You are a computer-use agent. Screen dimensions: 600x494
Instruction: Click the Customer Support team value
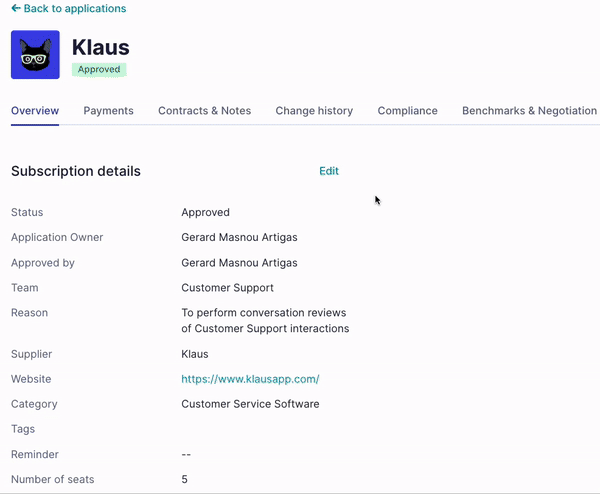[227, 288]
